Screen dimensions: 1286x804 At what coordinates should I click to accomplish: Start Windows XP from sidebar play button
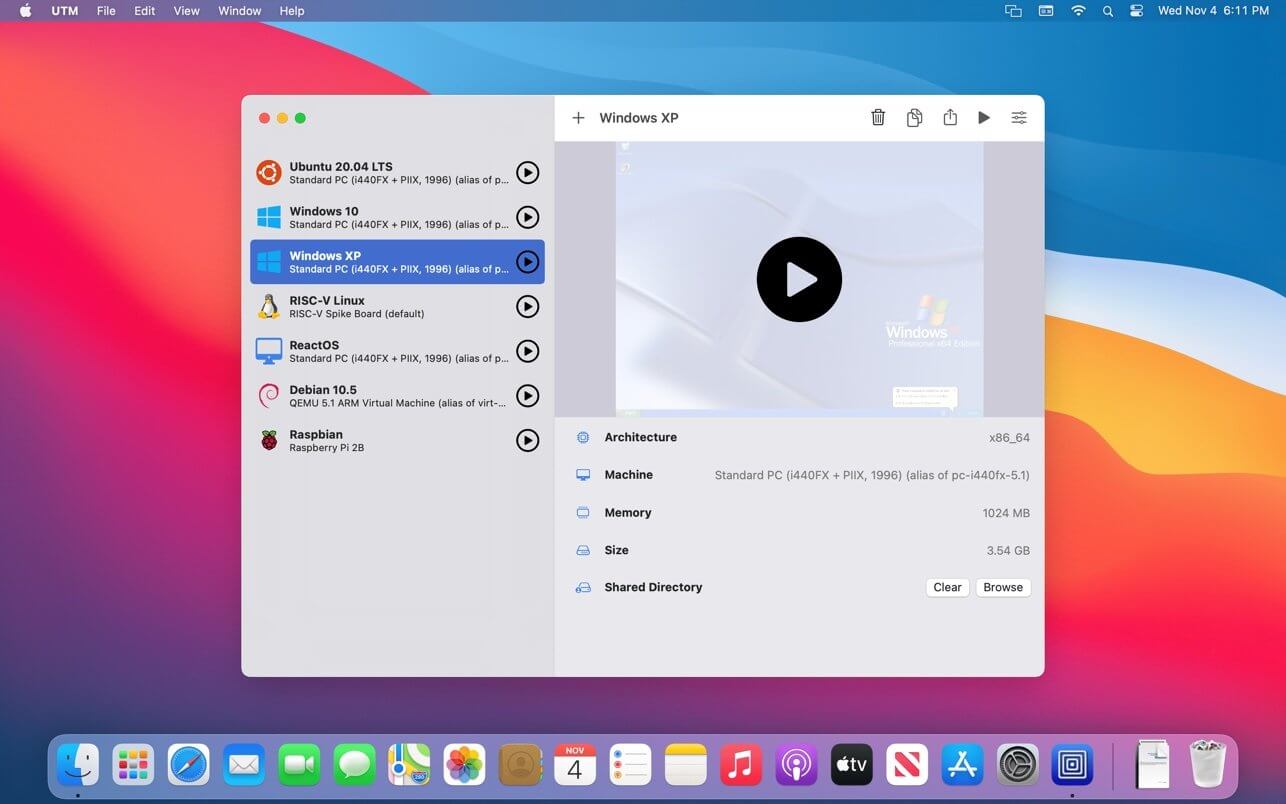pyautogui.click(x=527, y=262)
